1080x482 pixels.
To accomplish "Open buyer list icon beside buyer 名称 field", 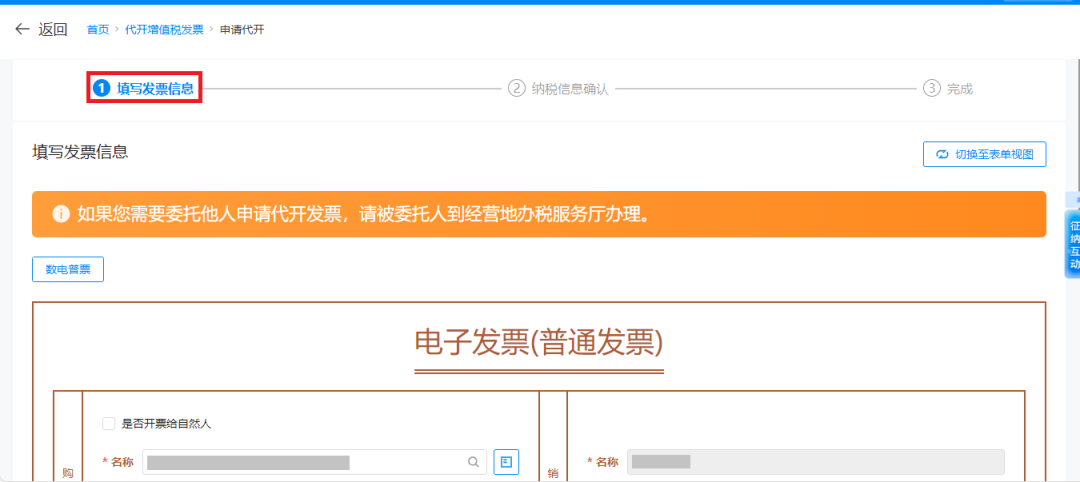I will tap(506, 462).
